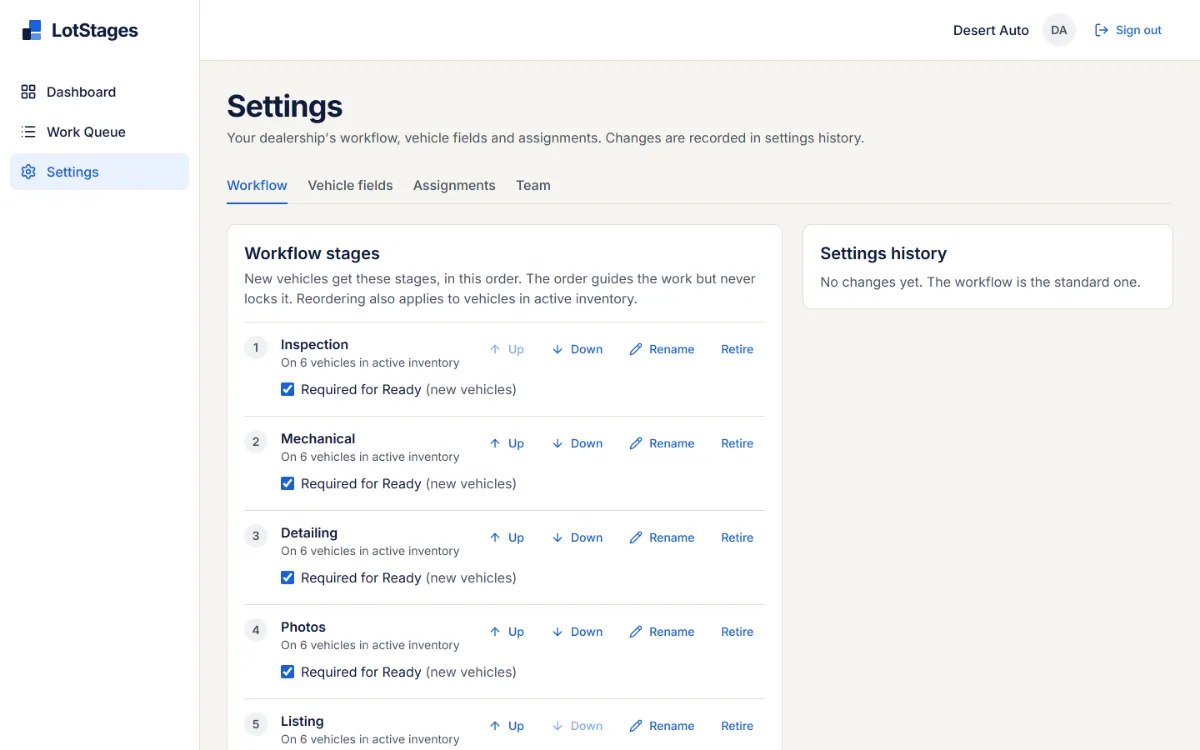Move Photos stage up
Image resolution: width=1200 pixels, height=750 pixels.
tap(507, 631)
